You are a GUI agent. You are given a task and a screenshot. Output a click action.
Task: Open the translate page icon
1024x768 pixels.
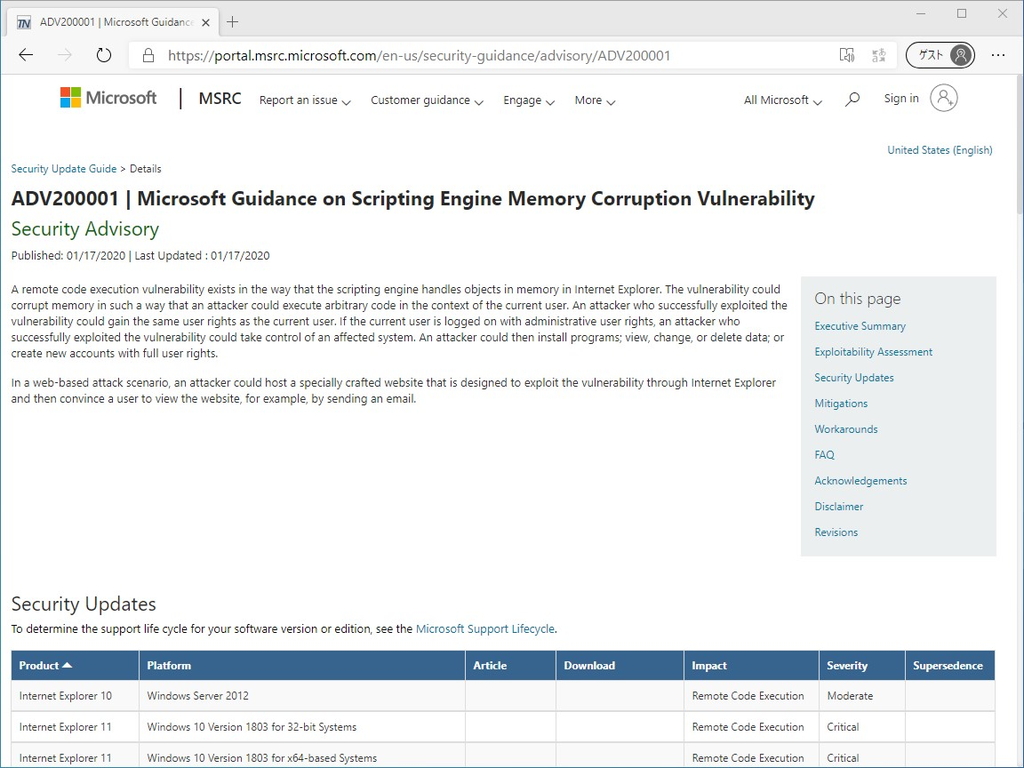point(878,55)
